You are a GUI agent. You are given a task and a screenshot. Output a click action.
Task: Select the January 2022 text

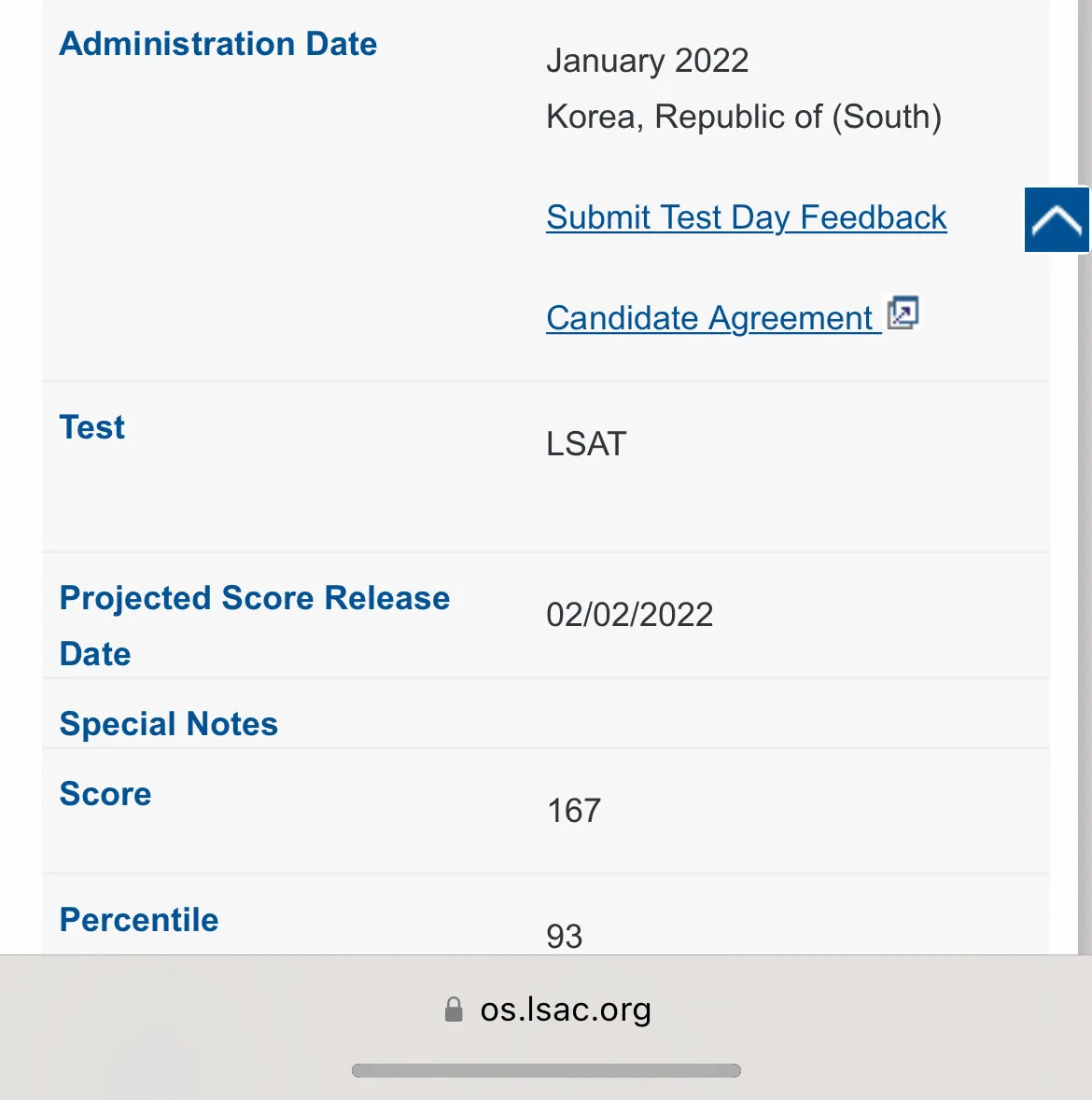647,61
